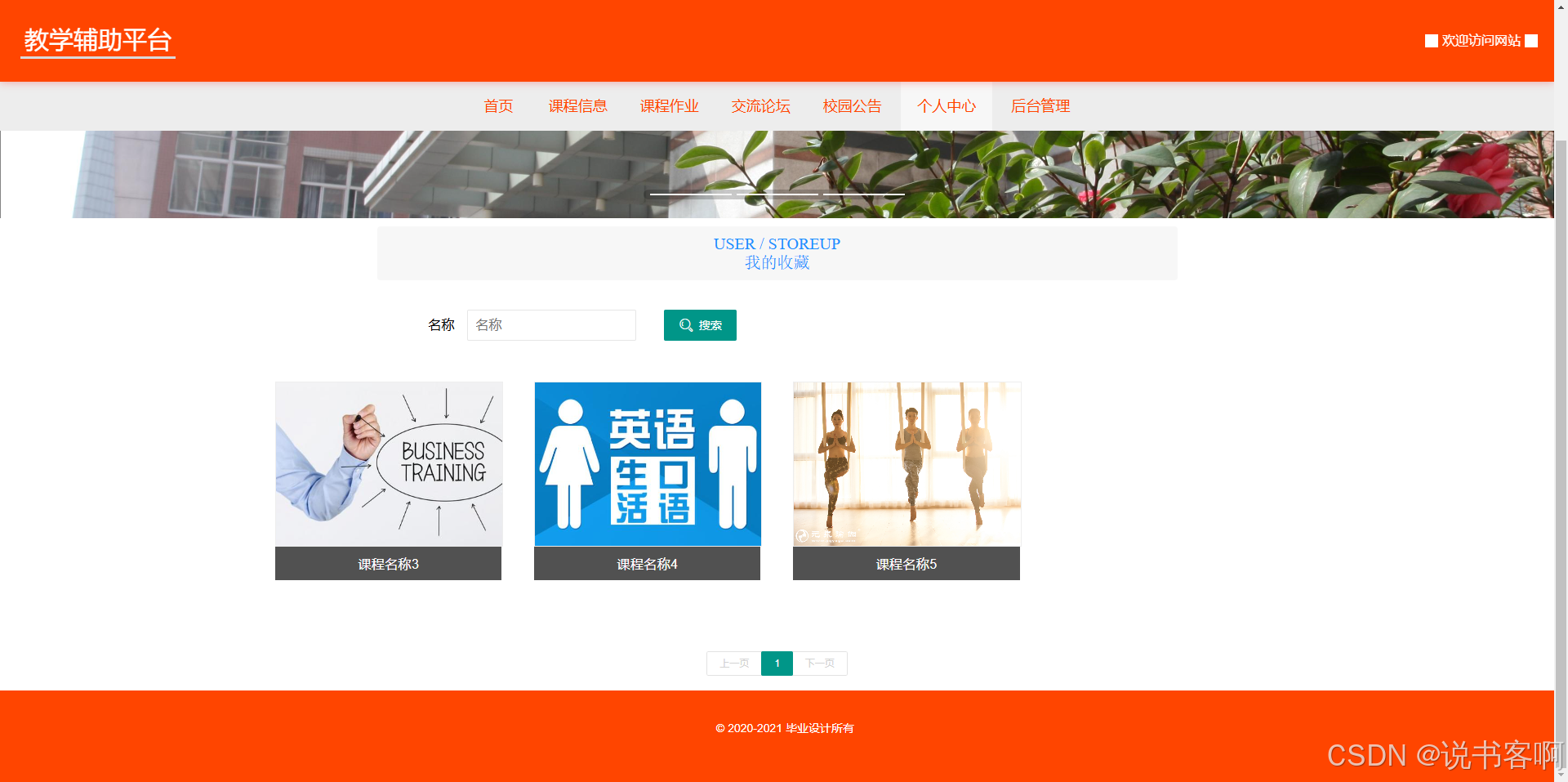Click the 我的收藏 heading text
This screenshot has width=1568, height=782.
pos(777,262)
